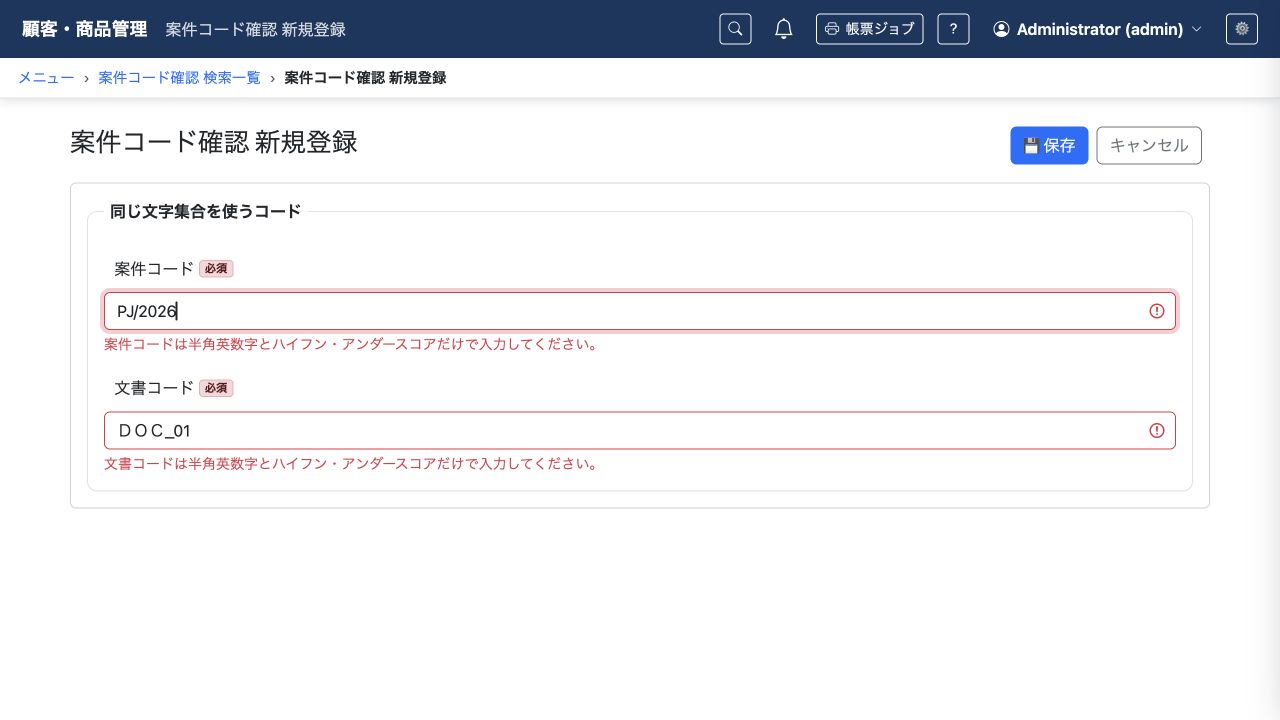
Task: Click the page heading 案件コード確認 新規登録
Action: click(x=214, y=142)
